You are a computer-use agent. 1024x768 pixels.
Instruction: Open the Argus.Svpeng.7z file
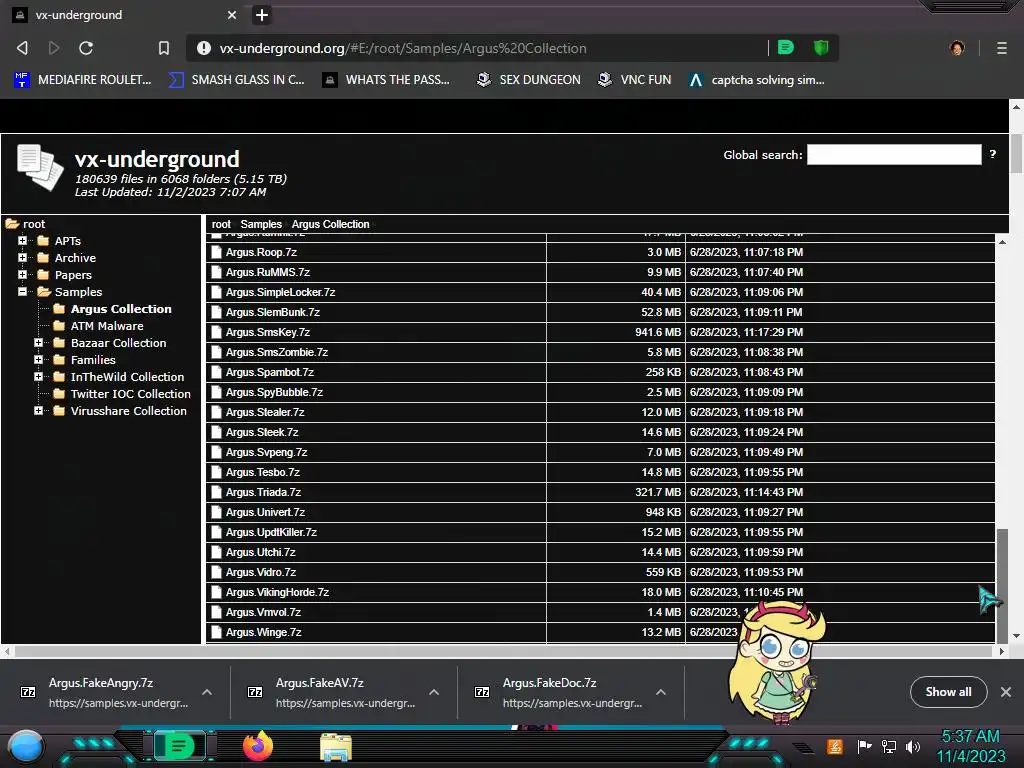[266, 452]
